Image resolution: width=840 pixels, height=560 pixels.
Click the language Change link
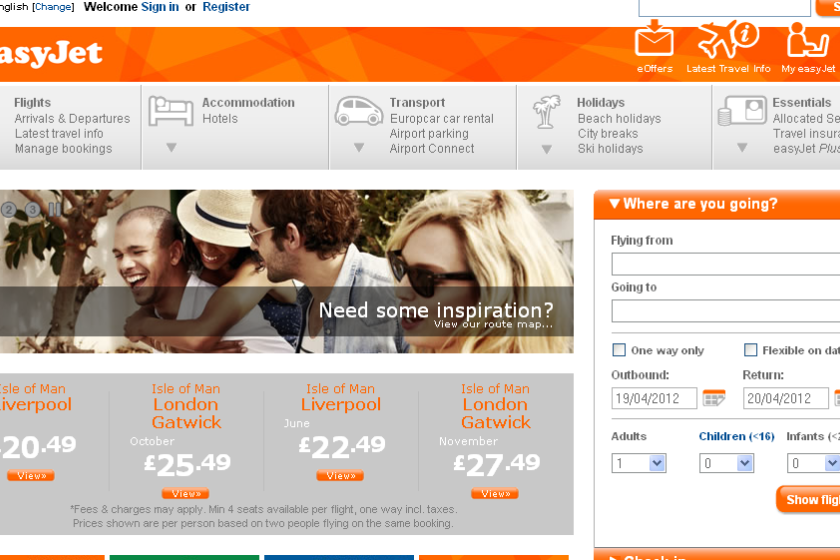tap(52, 7)
